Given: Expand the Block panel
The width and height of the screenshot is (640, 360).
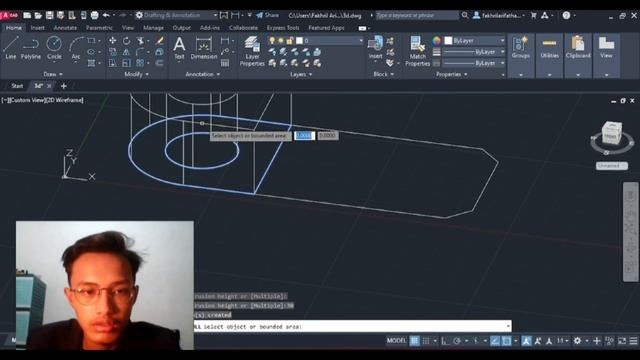Looking at the screenshot, I should pyautogui.click(x=384, y=74).
